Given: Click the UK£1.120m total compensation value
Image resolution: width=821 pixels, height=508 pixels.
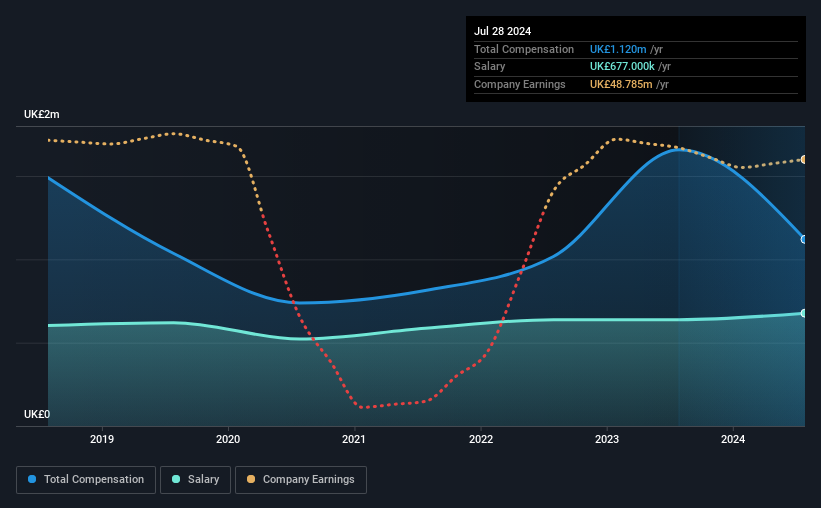Looking at the screenshot, I should click(x=618, y=49).
